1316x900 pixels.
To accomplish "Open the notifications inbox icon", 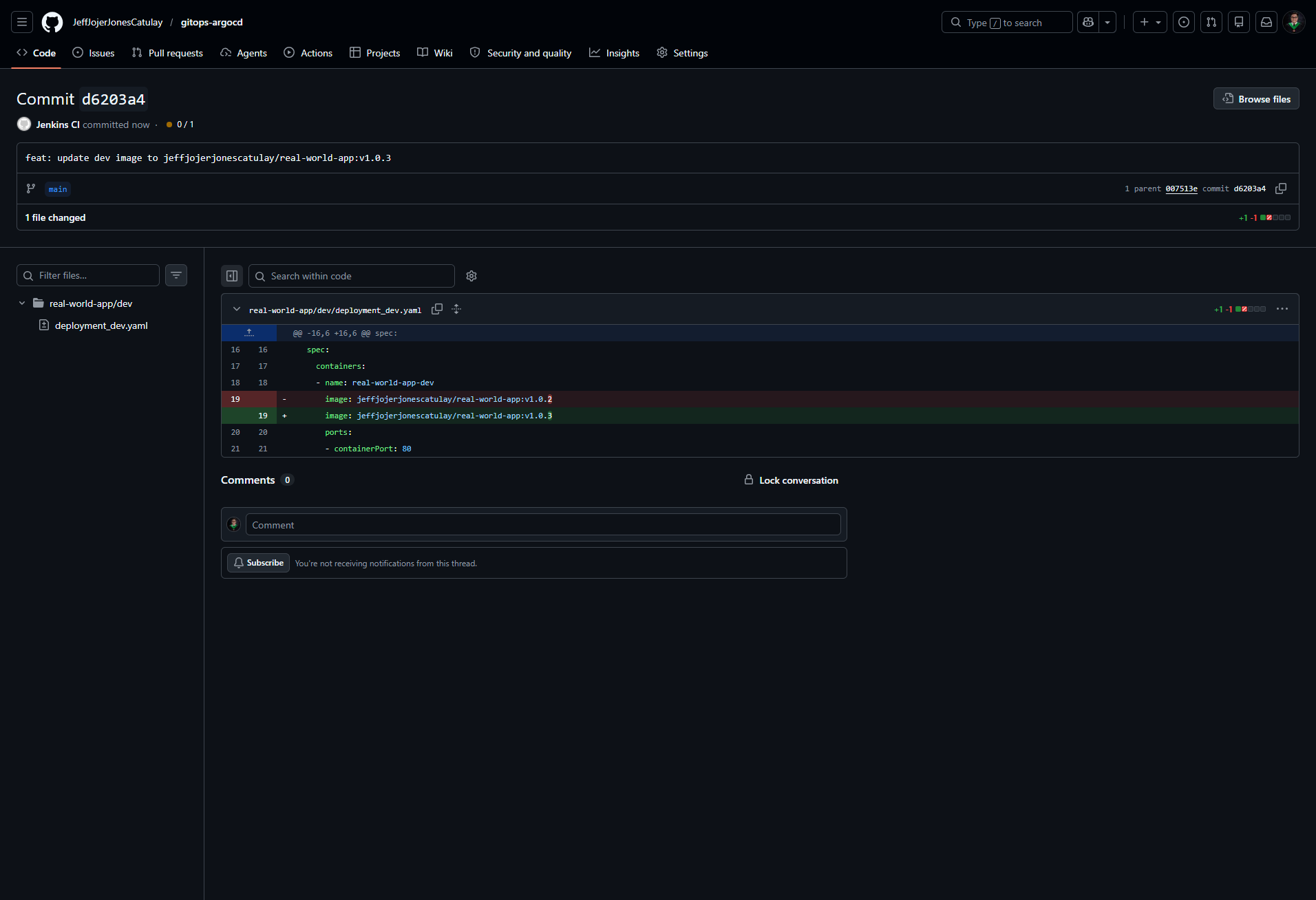I will (1266, 22).
